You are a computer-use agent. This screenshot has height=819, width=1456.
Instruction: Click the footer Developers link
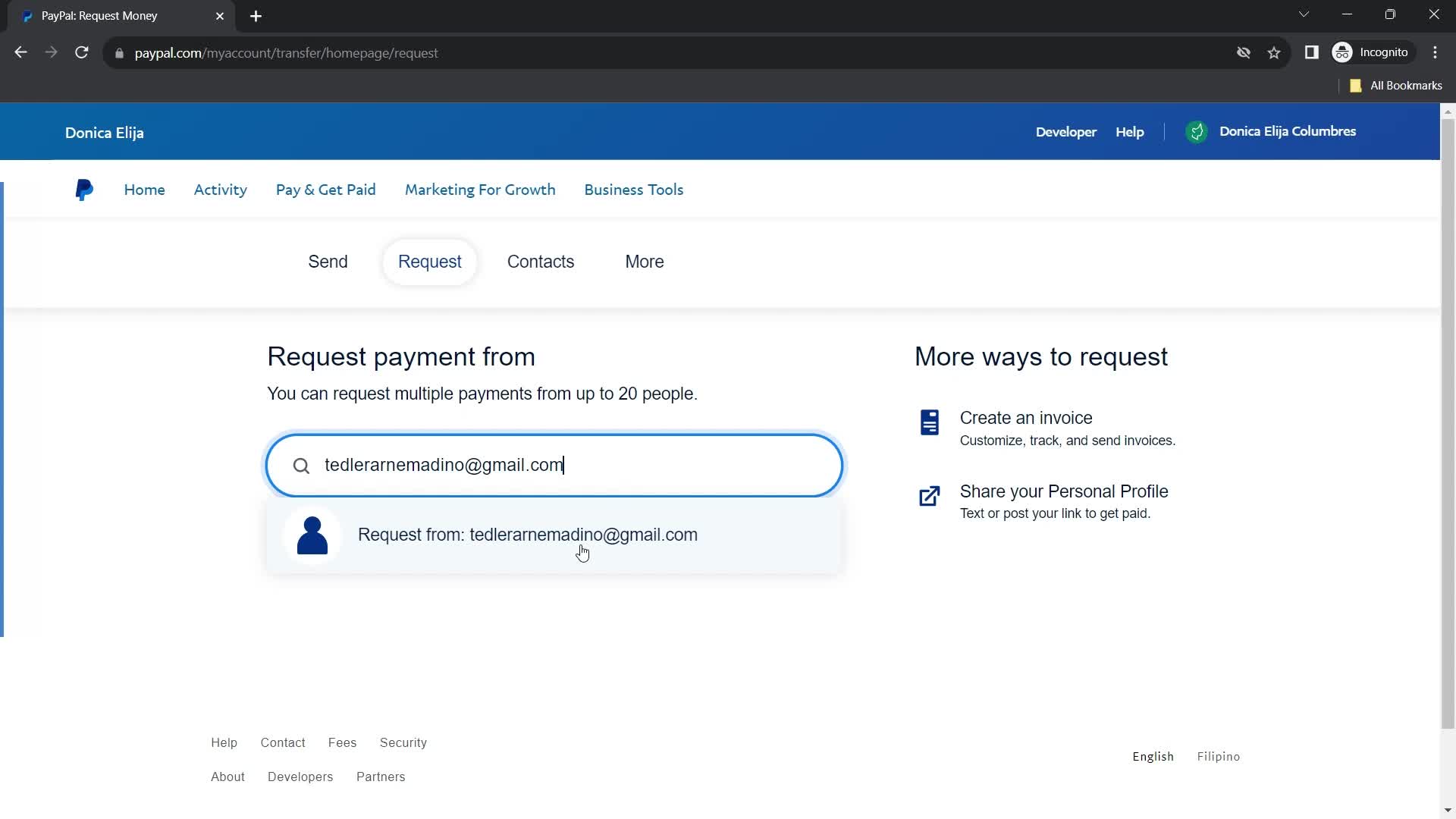[x=300, y=777]
